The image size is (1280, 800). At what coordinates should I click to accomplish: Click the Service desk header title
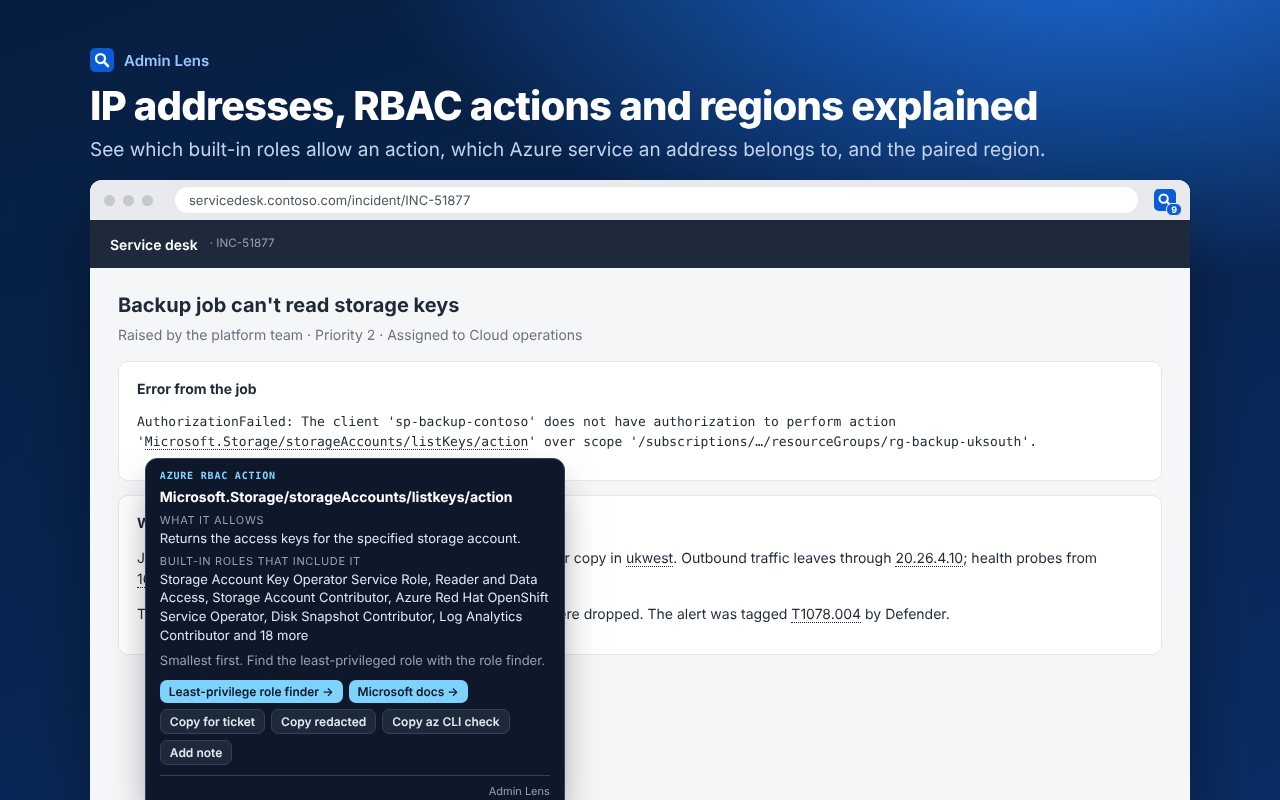(x=154, y=245)
